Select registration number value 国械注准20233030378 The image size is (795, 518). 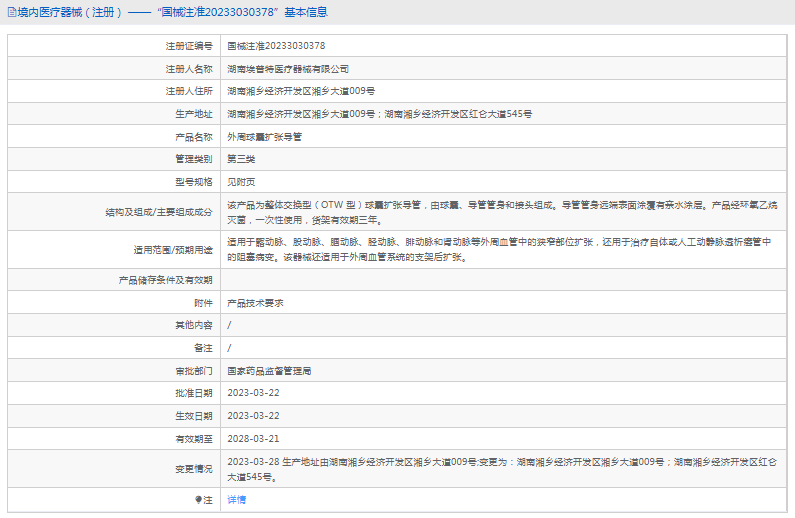click(276, 46)
